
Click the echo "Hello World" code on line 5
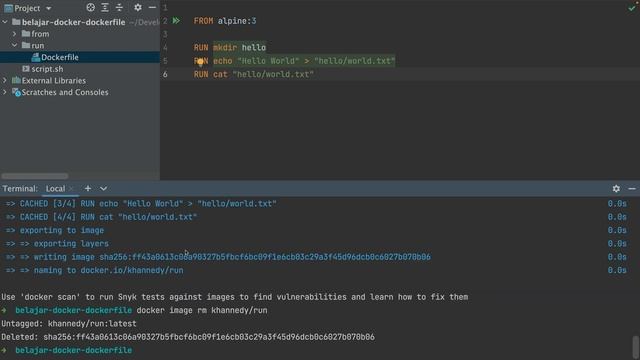[x=304, y=61]
